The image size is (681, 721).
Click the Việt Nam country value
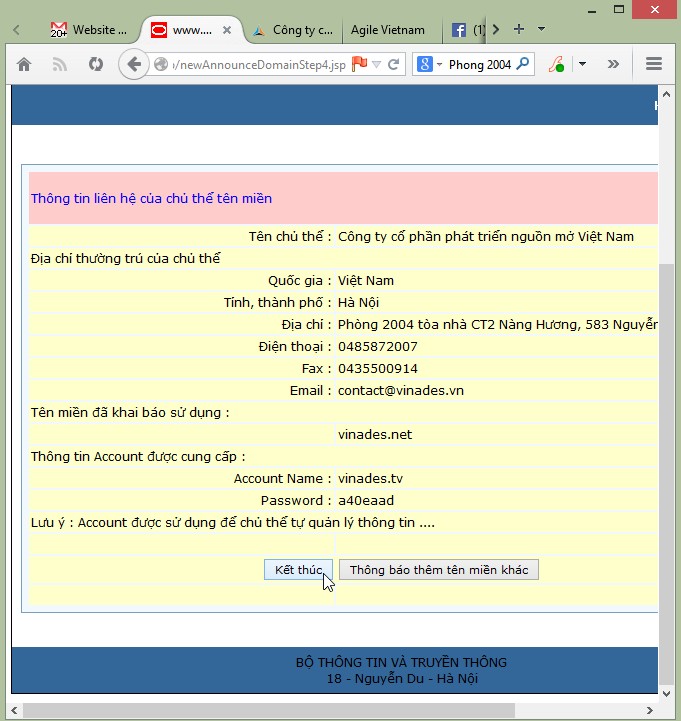tap(366, 280)
